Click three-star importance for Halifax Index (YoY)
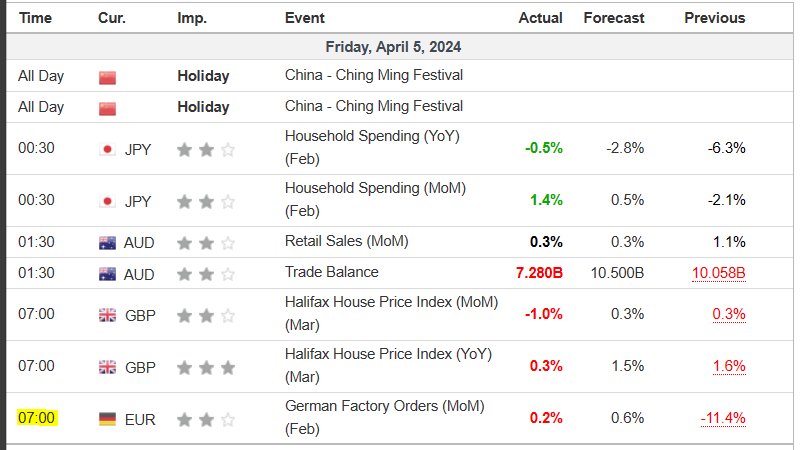Viewport: 800px width, 450px height. click(206, 367)
